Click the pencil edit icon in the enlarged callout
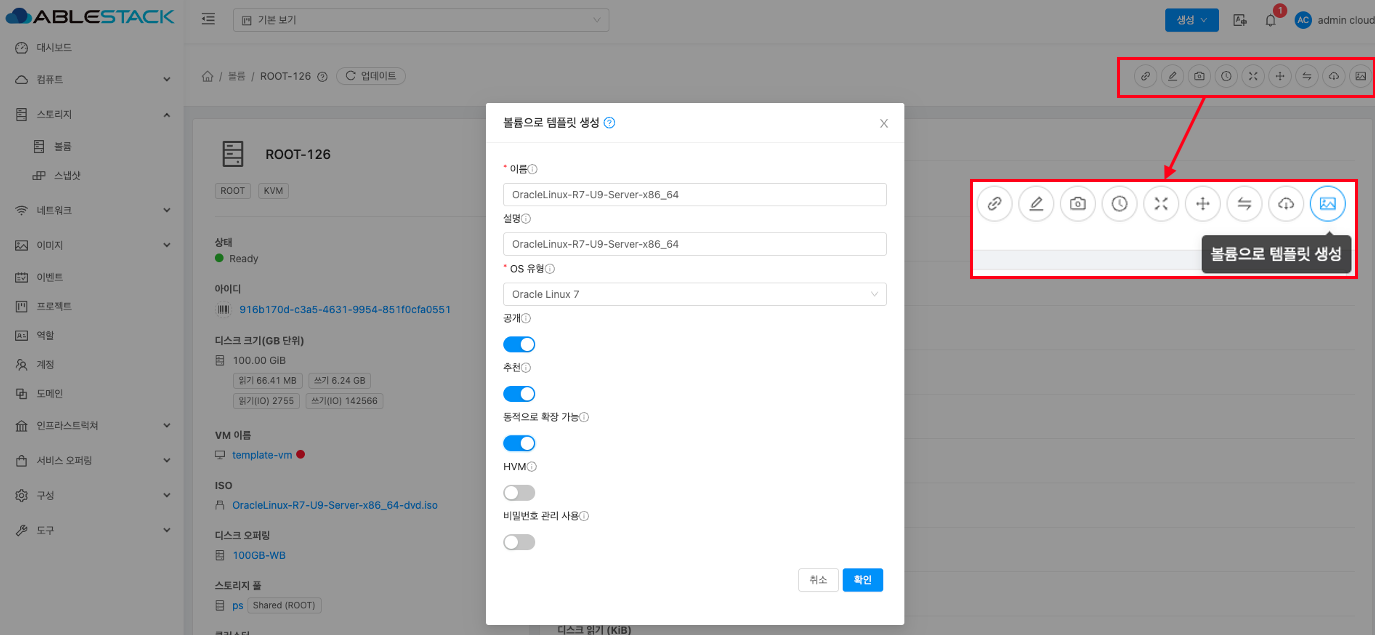Screen dimensions: 1375x635 pyautogui.click(x=1036, y=204)
